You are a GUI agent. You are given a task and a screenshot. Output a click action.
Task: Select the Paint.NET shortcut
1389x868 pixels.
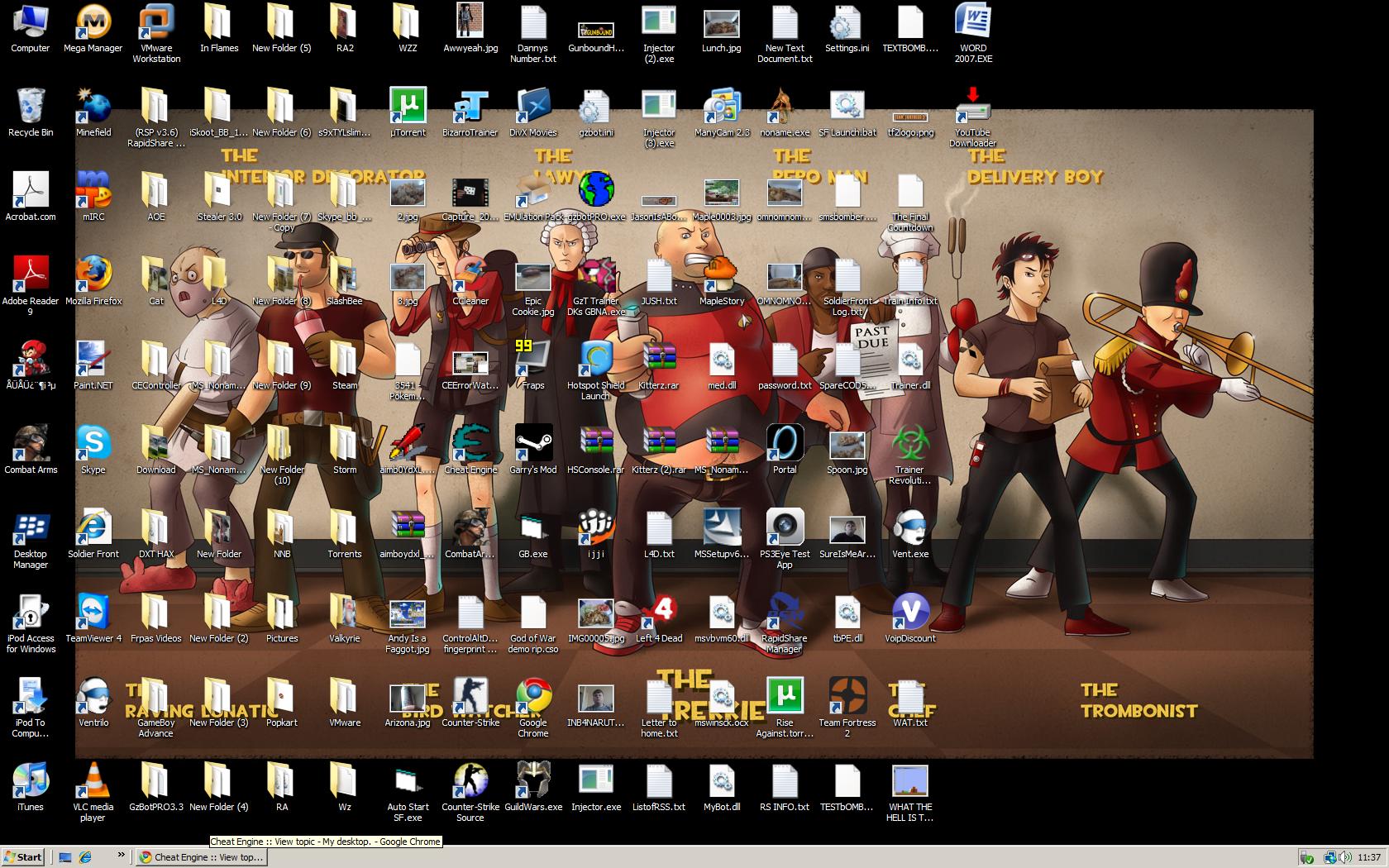coord(93,366)
